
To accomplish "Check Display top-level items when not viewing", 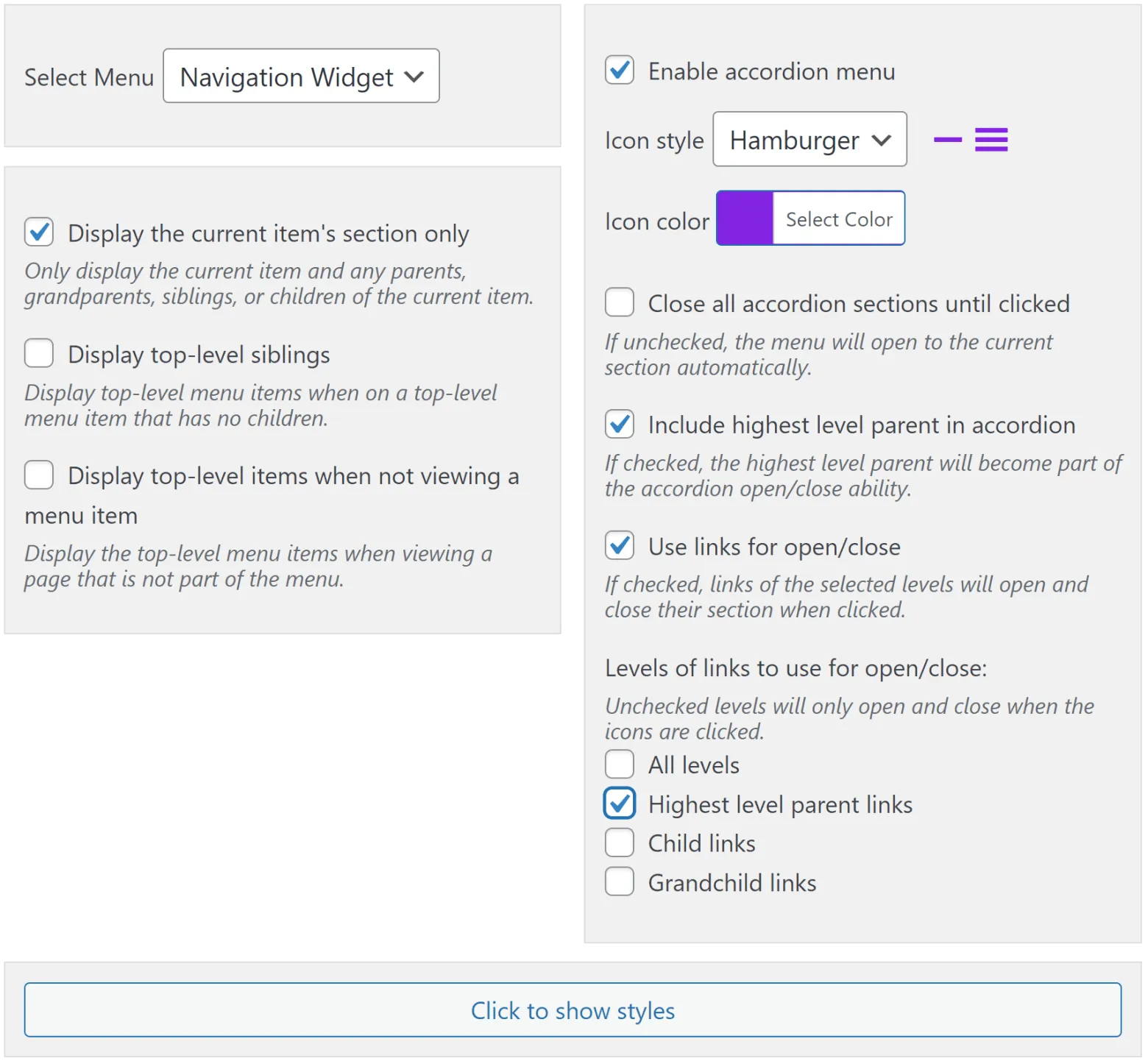I will (39, 475).
